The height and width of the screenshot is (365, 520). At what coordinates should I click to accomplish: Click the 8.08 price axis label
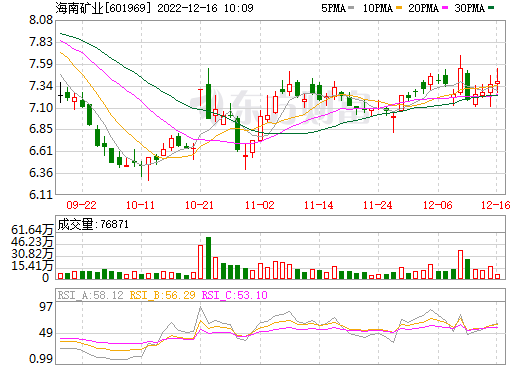(41, 20)
